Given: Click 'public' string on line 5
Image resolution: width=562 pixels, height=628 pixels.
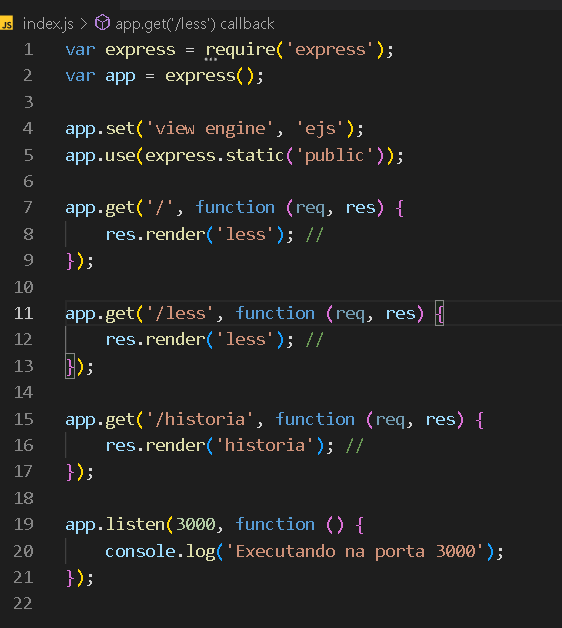Looking at the screenshot, I should 335,155.
